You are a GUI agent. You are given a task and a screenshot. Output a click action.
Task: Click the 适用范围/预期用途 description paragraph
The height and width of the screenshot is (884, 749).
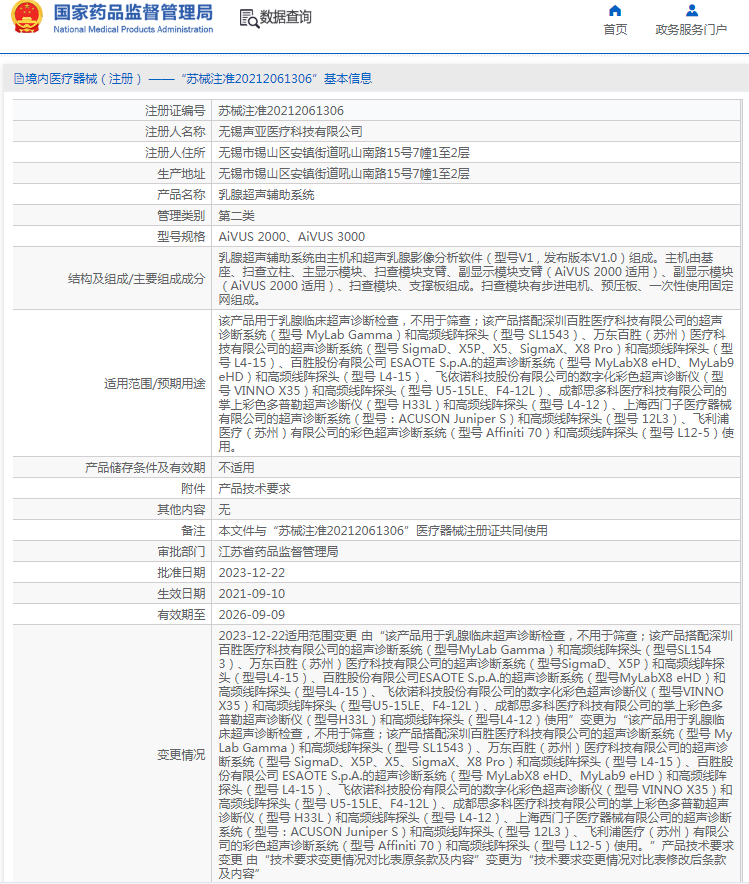pos(476,383)
